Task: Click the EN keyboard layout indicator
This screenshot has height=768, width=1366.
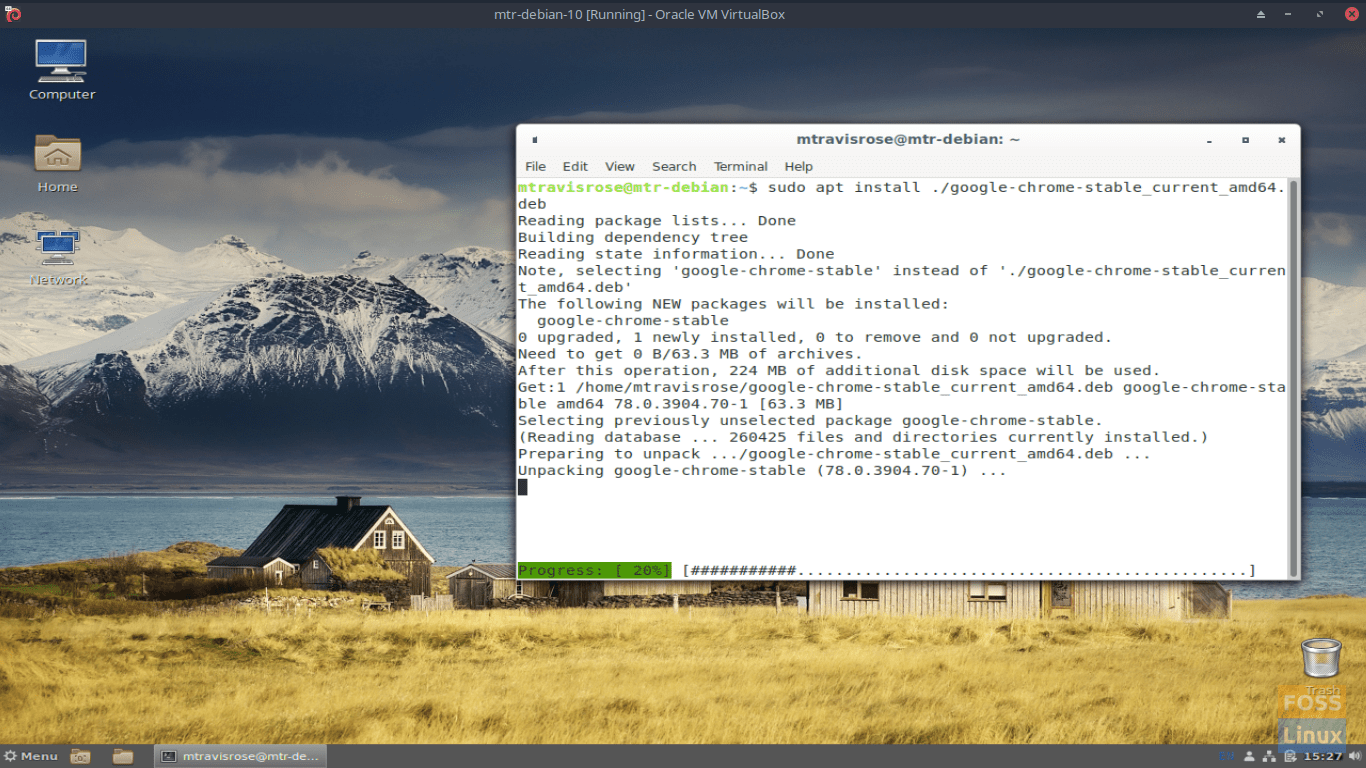Action: point(1227,756)
